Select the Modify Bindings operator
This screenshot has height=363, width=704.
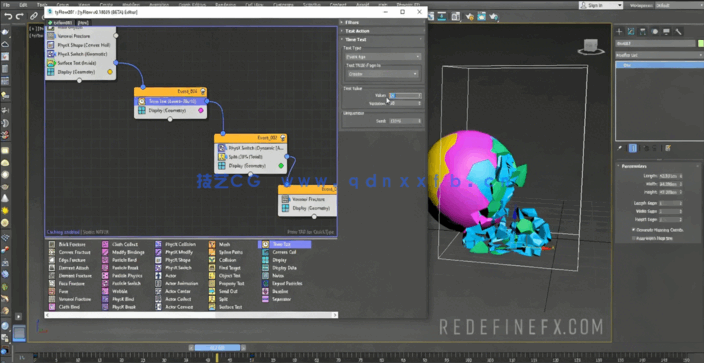(123, 252)
